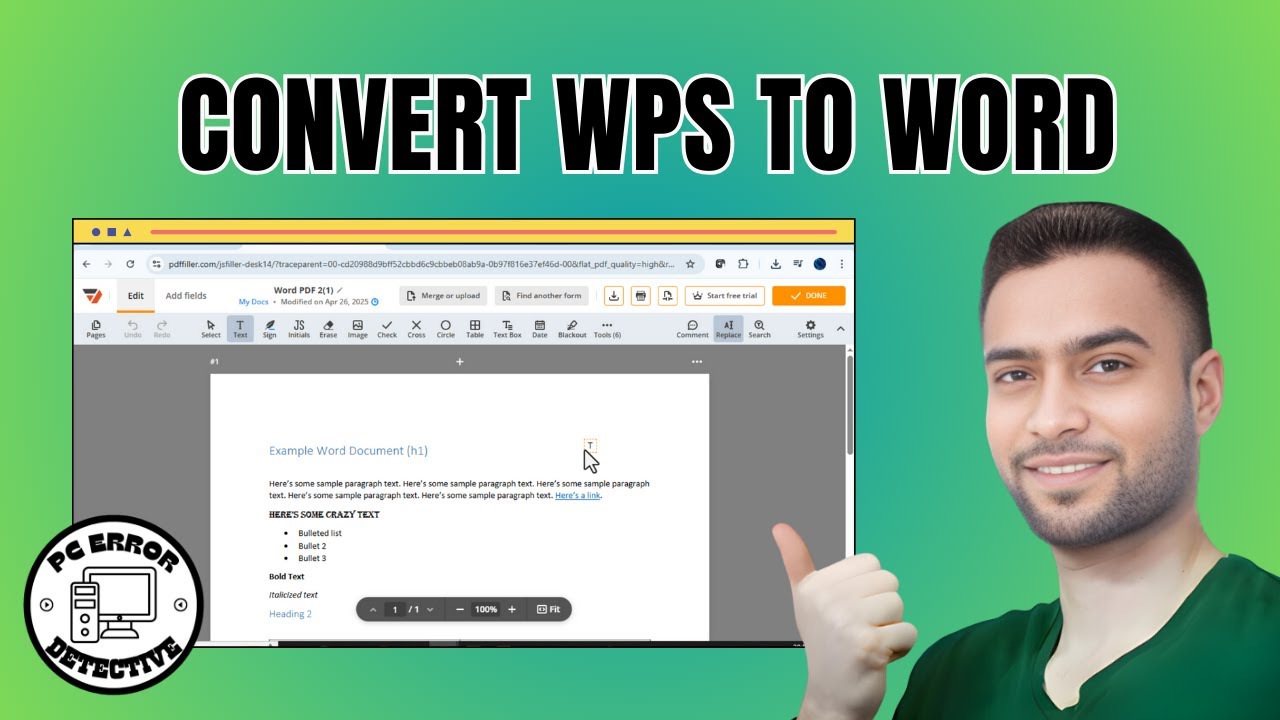Open the Pages panel
Screen dimensions: 1280x720
96,329
